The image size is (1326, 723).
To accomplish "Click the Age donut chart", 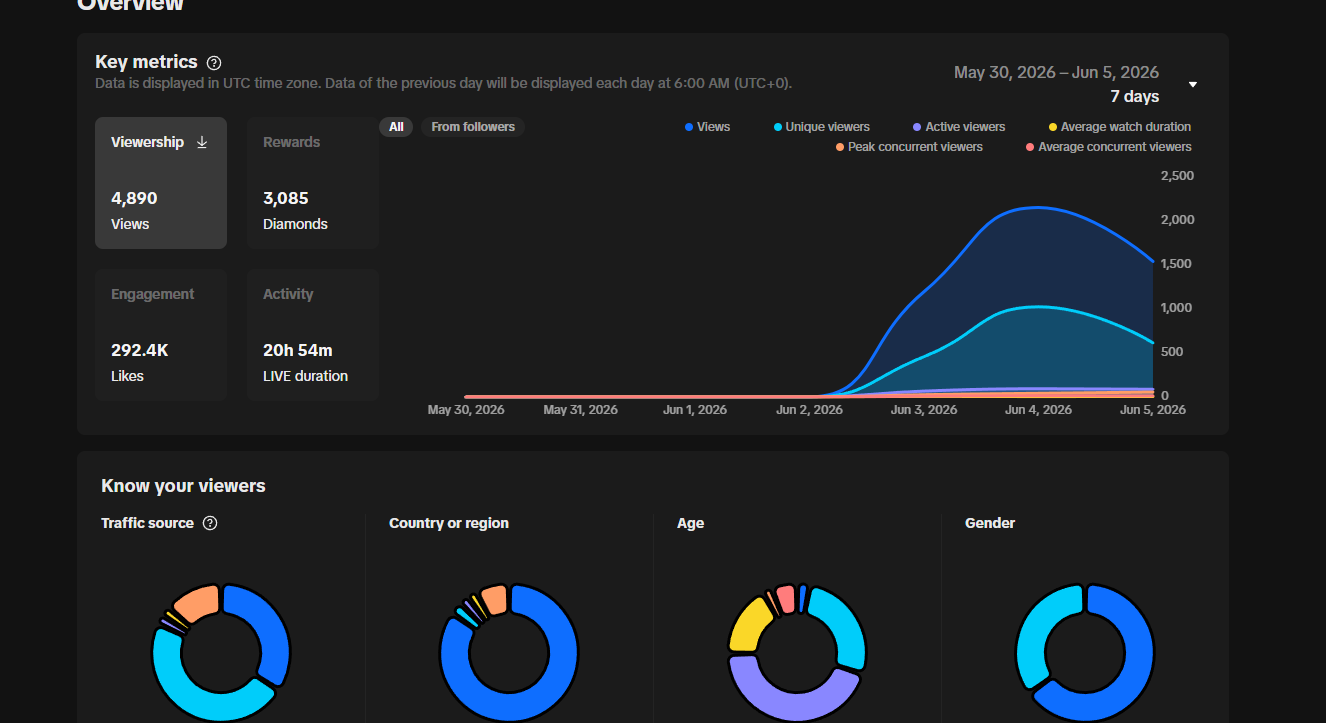I will [x=797, y=653].
